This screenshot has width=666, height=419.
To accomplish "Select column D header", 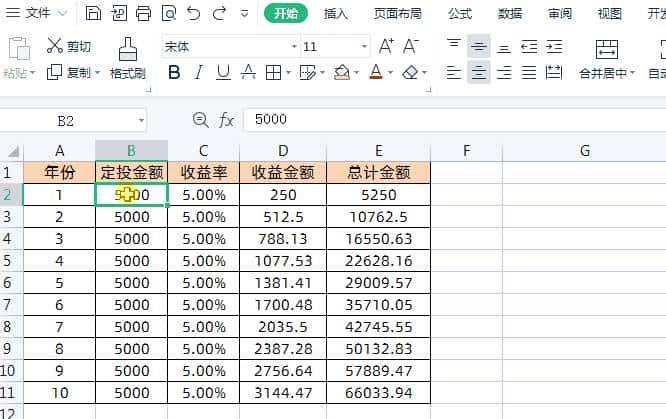I will coord(283,151).
